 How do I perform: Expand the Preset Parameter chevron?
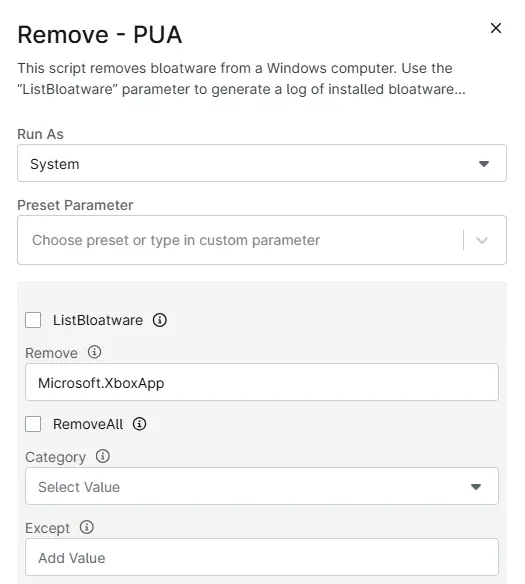pyautogui.click(x=481, y=240)
